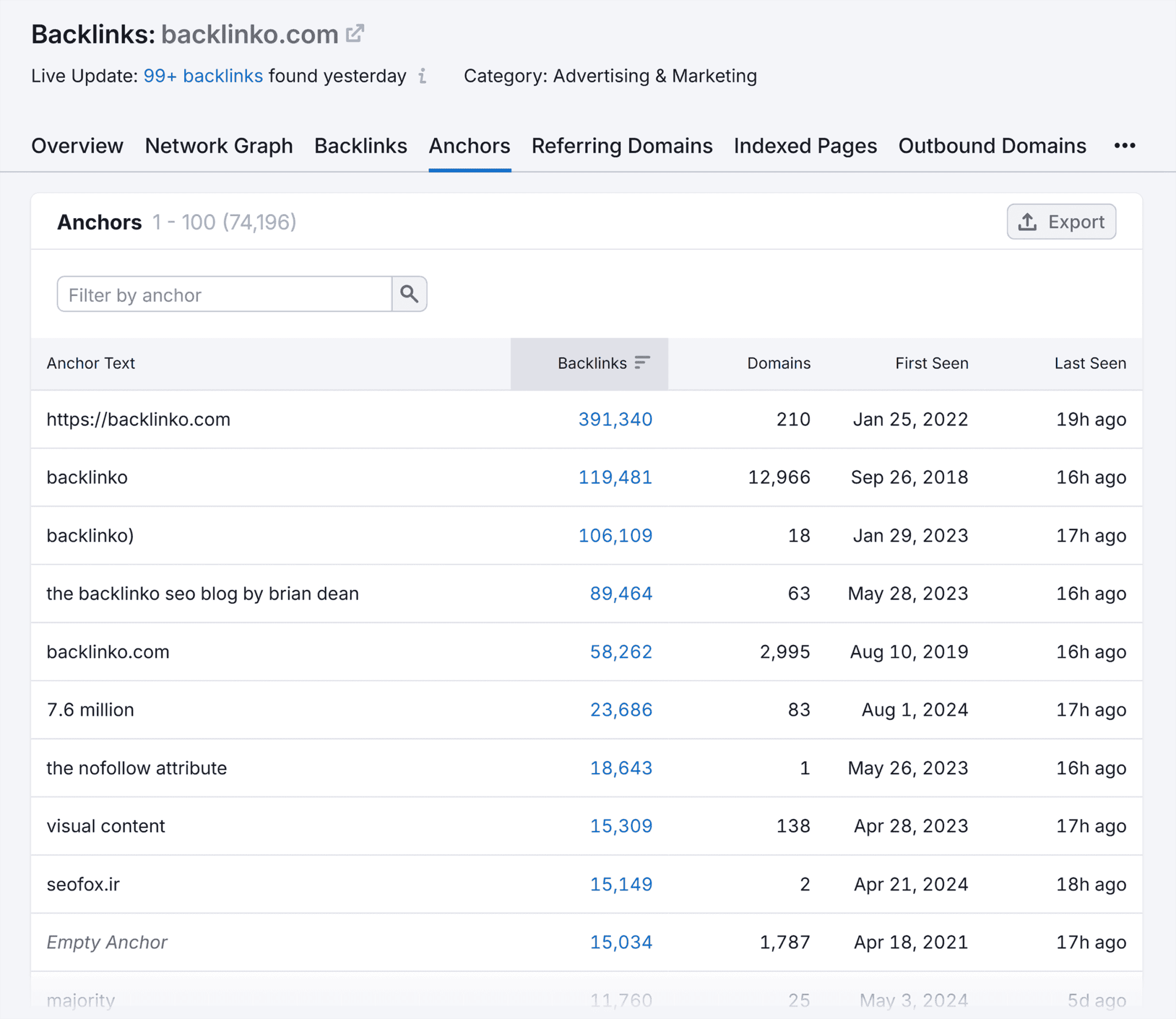View backlinks count for https://backlinko.com anchor
Viewport: 1176px width, 1019px height.
coord(615,419)
